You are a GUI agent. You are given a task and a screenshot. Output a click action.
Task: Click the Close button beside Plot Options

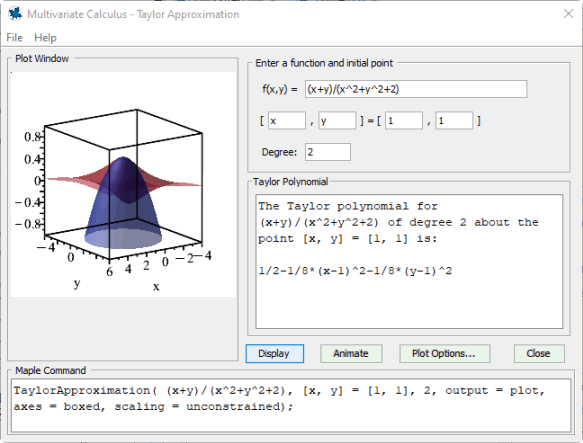(539, 353)
